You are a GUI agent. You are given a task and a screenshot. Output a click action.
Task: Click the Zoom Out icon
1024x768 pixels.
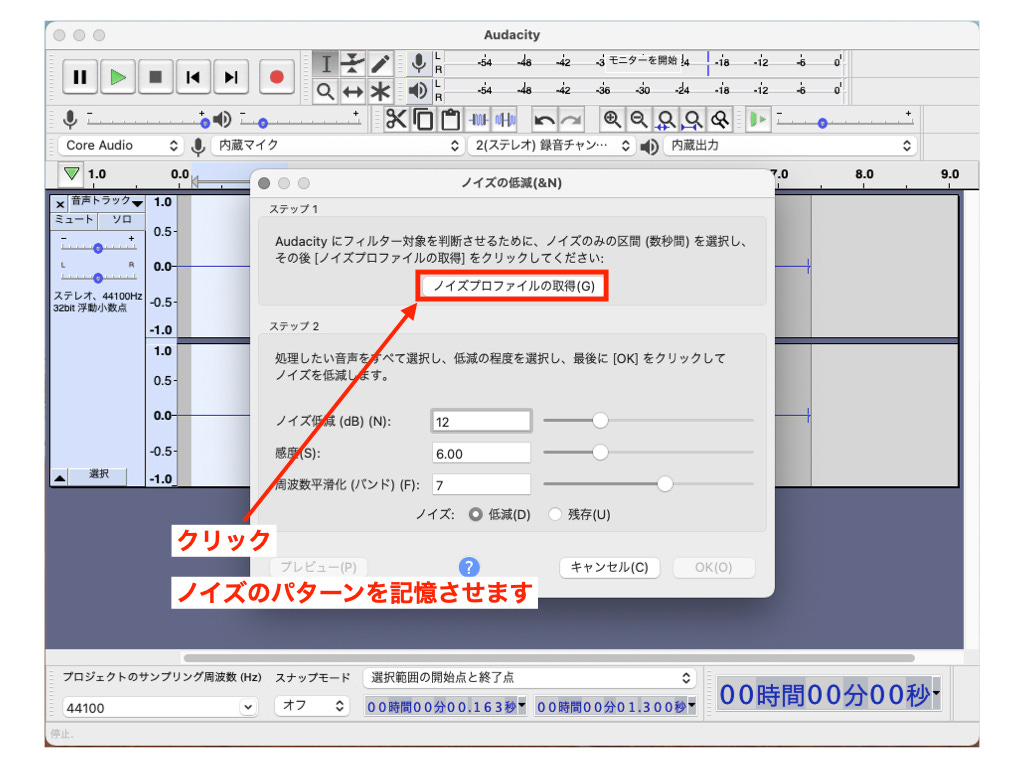[x=639, y=120]
